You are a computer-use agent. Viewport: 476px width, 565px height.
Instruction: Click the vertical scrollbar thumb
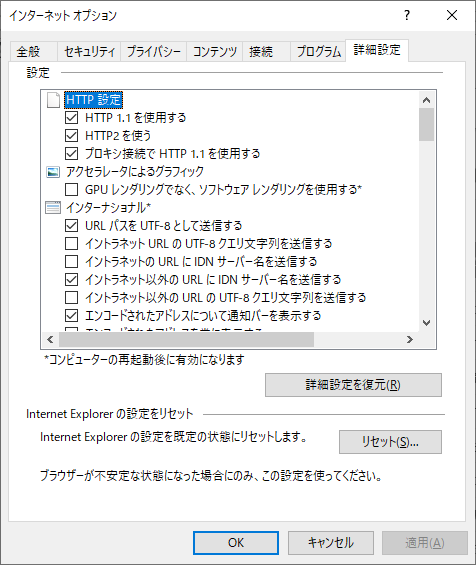click(x=427, y=124)
